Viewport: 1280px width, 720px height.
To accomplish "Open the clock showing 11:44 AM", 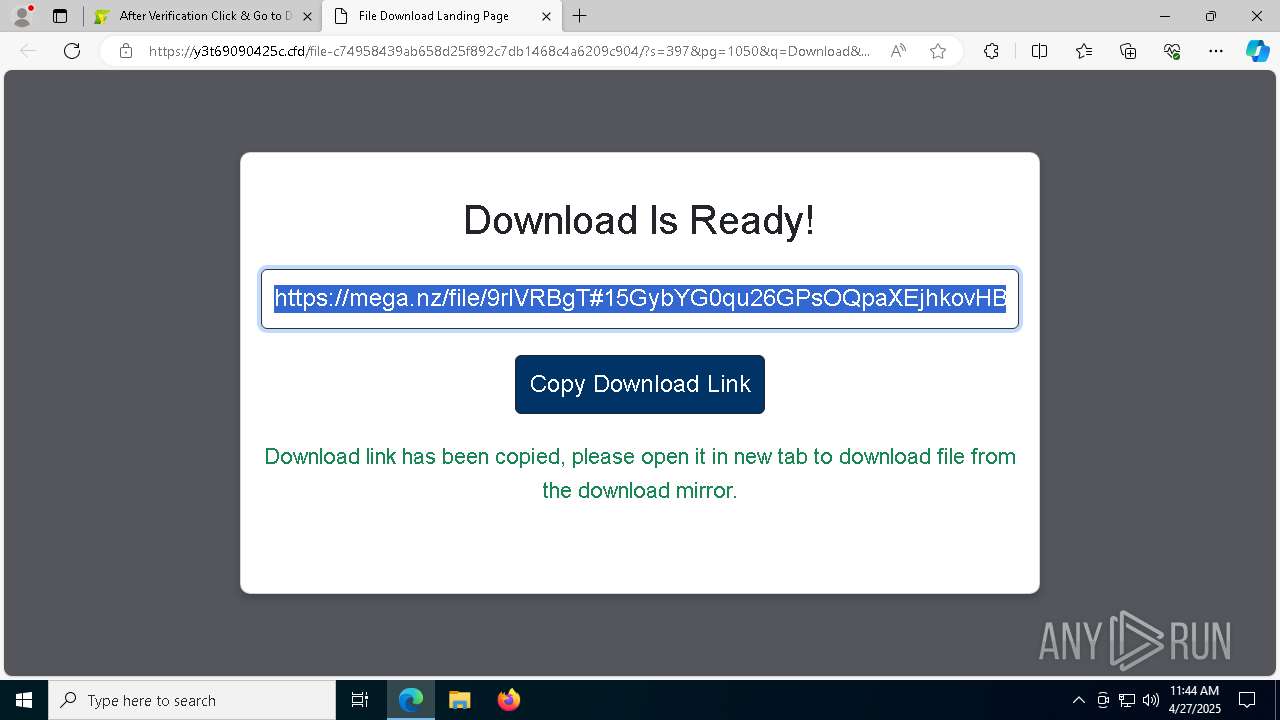I will tap(1195, 700).
